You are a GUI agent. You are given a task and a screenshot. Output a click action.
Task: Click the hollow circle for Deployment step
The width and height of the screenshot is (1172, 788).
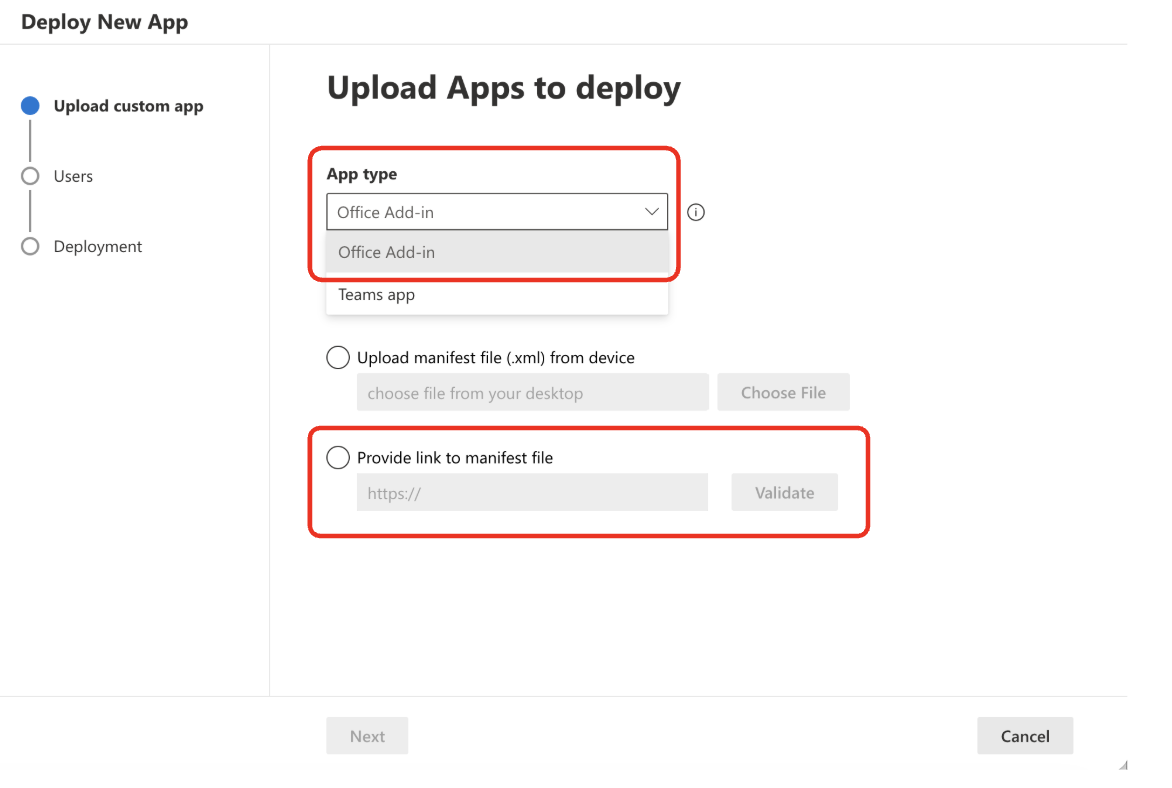tap(30, 246)
